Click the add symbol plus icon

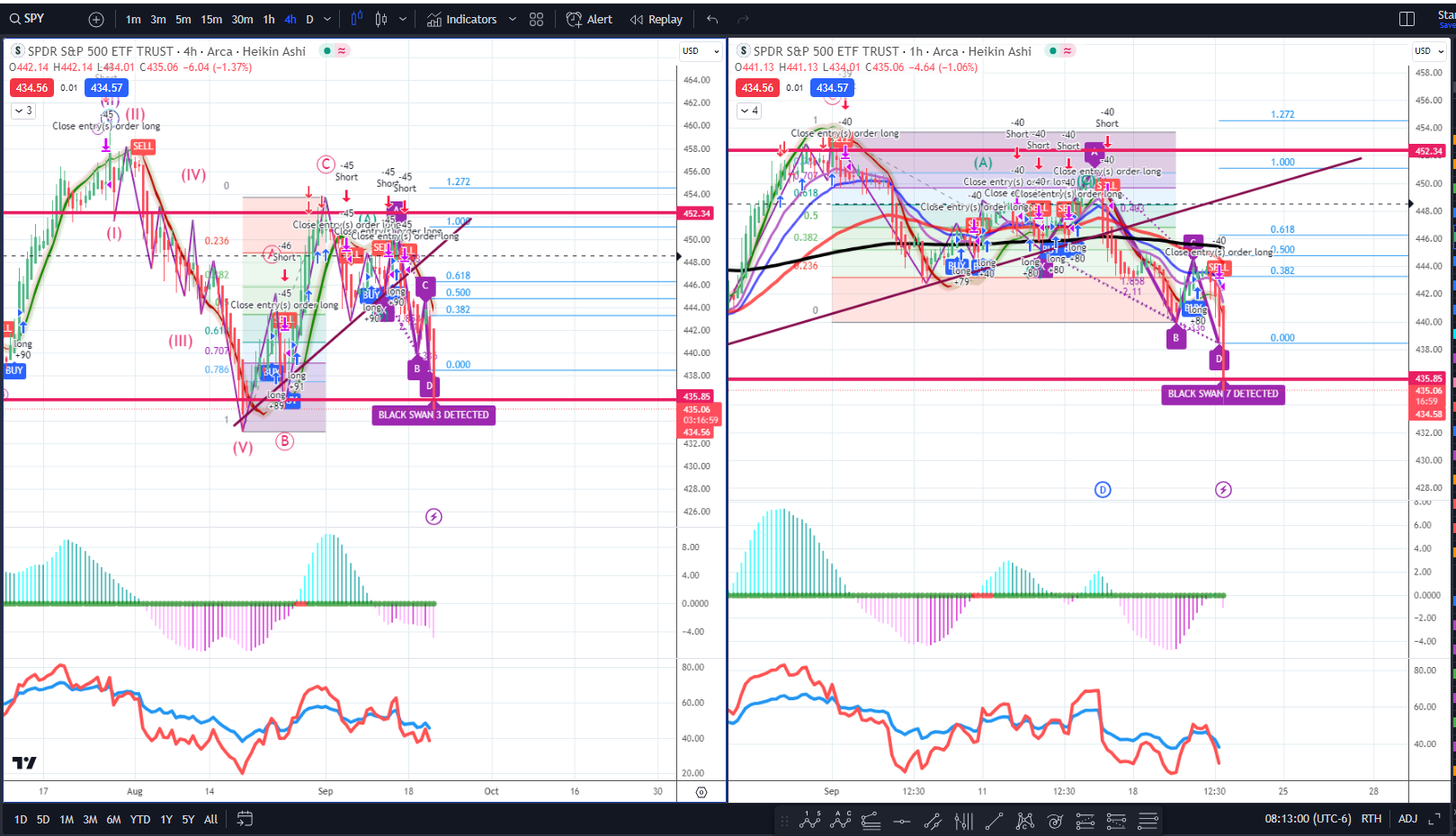[96, 19]
